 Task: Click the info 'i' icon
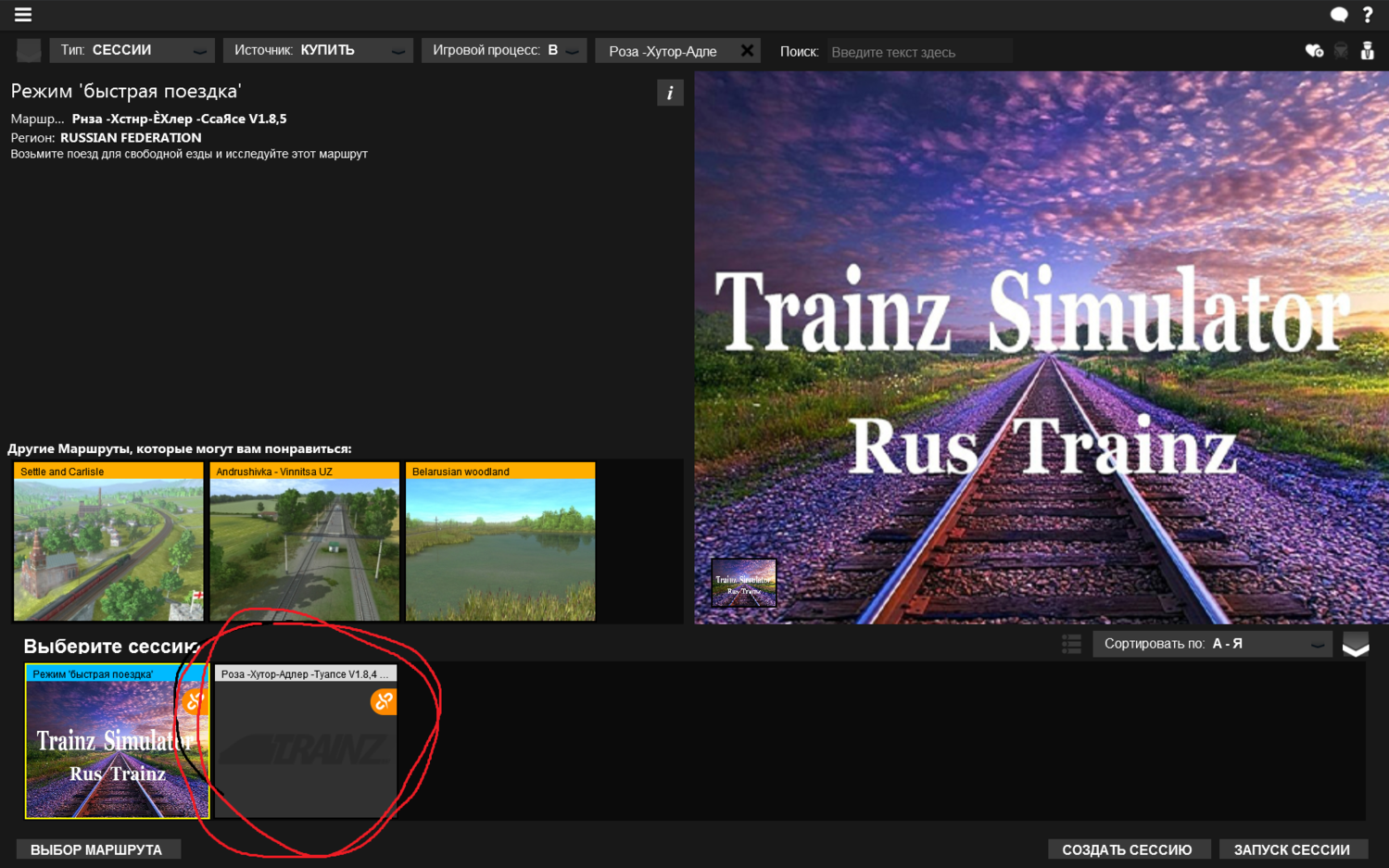(x=670, y=93)
